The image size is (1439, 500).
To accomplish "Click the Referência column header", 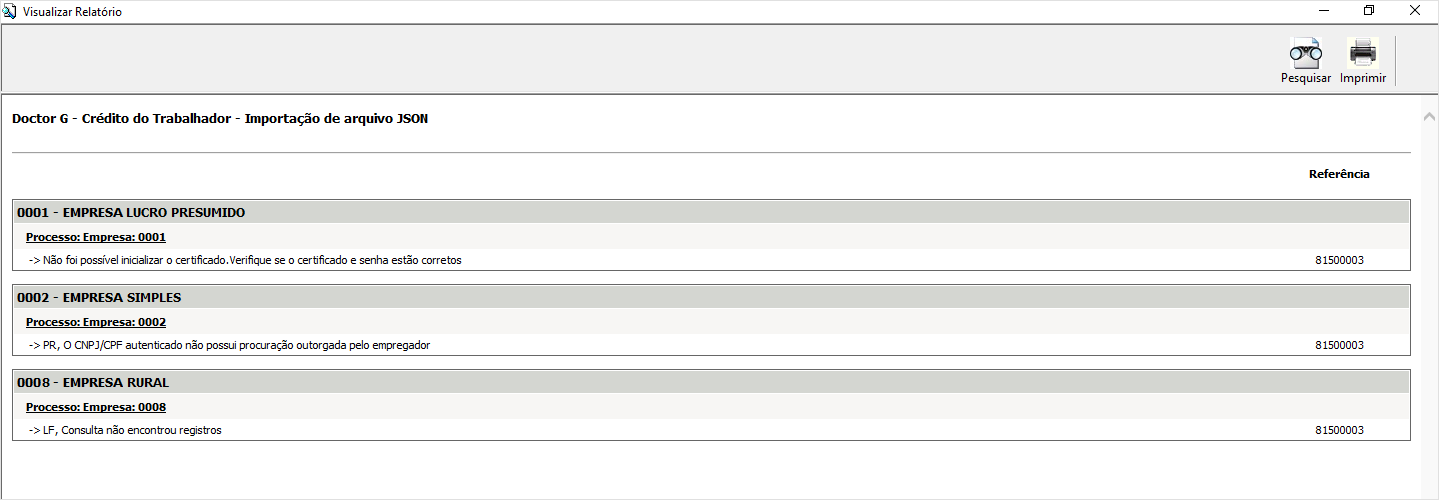I will click(x=1339, y=174).
